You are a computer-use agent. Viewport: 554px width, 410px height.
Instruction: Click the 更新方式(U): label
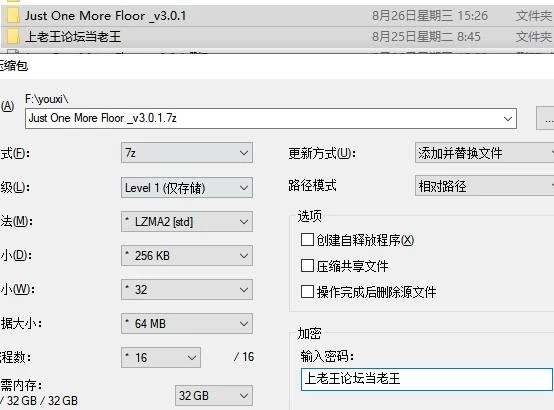[322, 153]
